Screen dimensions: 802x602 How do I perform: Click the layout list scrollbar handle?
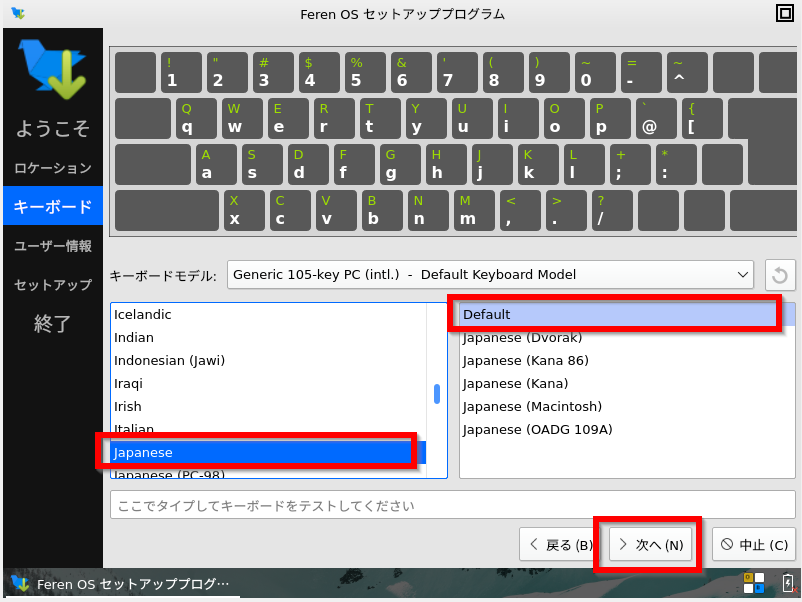pos(437,394)
